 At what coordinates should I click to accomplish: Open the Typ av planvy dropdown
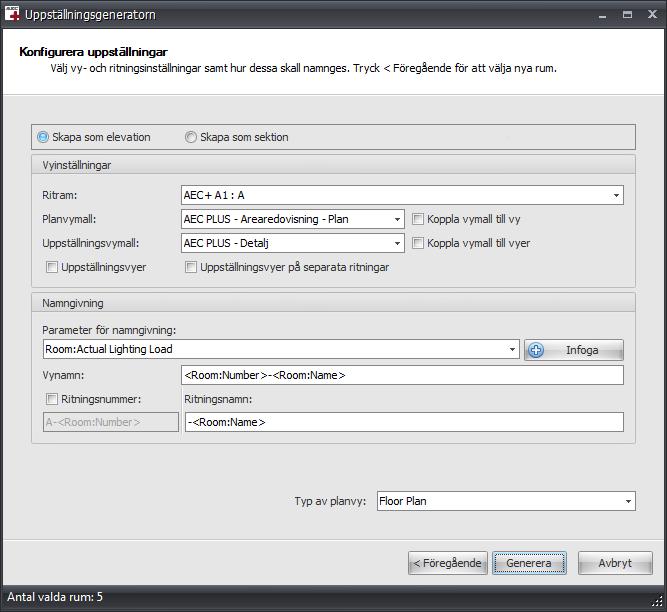(x=628, y=501)
